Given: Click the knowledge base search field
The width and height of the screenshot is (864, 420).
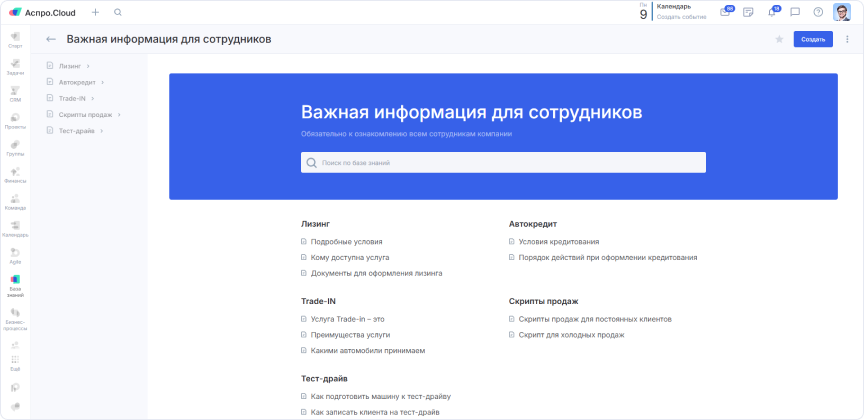Looking at the screenshot, I should (503, 162).
